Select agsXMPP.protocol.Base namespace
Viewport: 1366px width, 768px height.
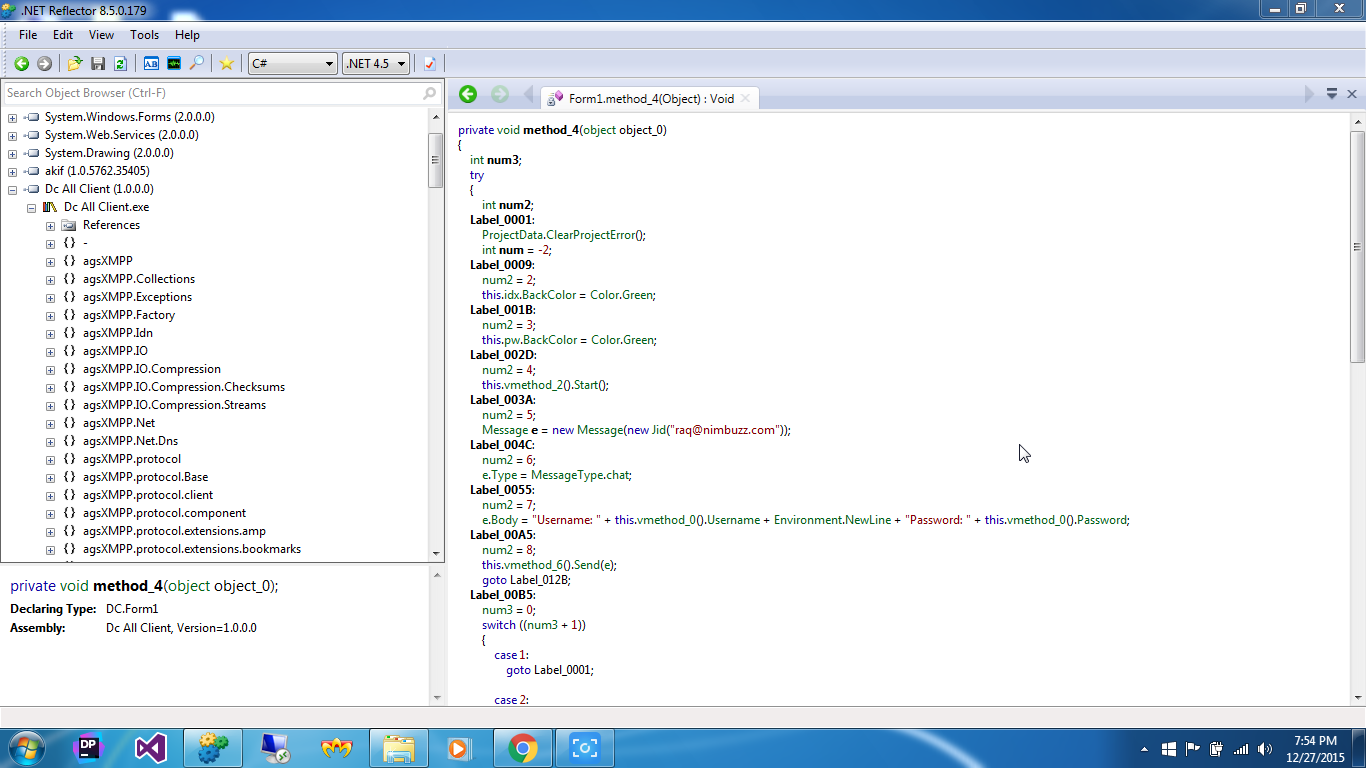click(x=146, y=477)
